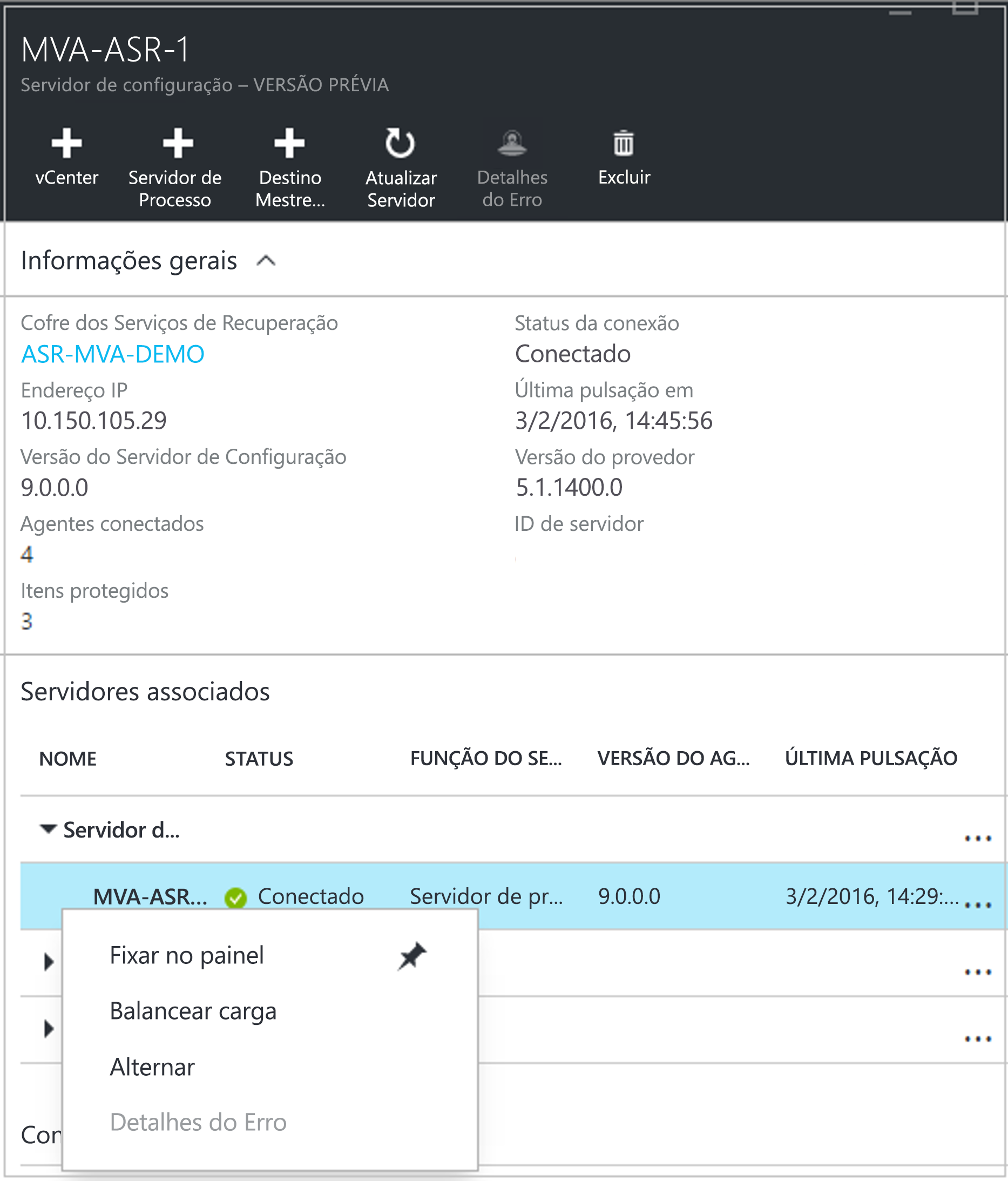Viewport: 1008px width, 1181px height.
Task: Click the last heartbeat 3/2/2016, 14:45:56
Action: coord(614,421)
